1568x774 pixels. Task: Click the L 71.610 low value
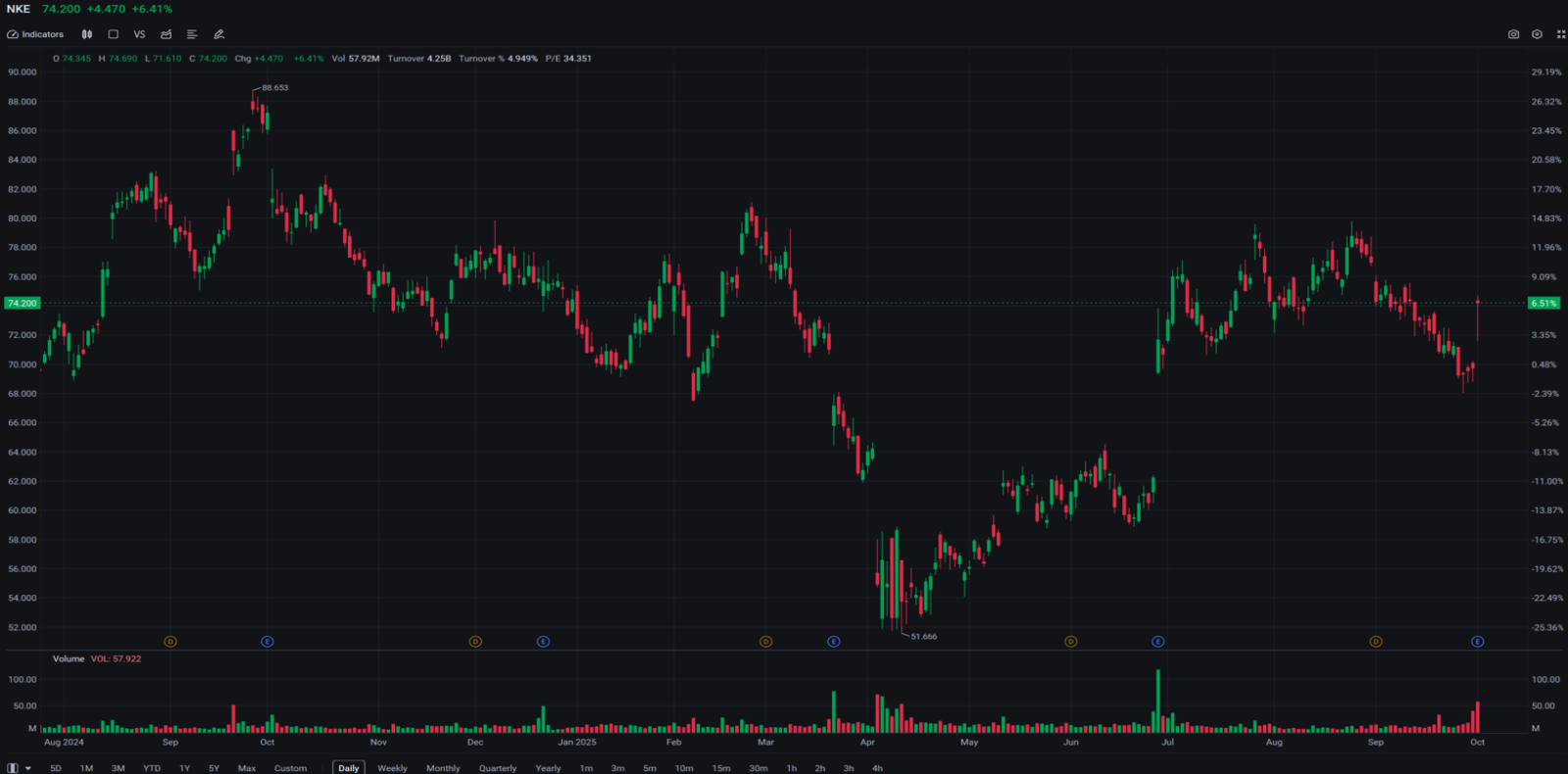coord(163,59)
